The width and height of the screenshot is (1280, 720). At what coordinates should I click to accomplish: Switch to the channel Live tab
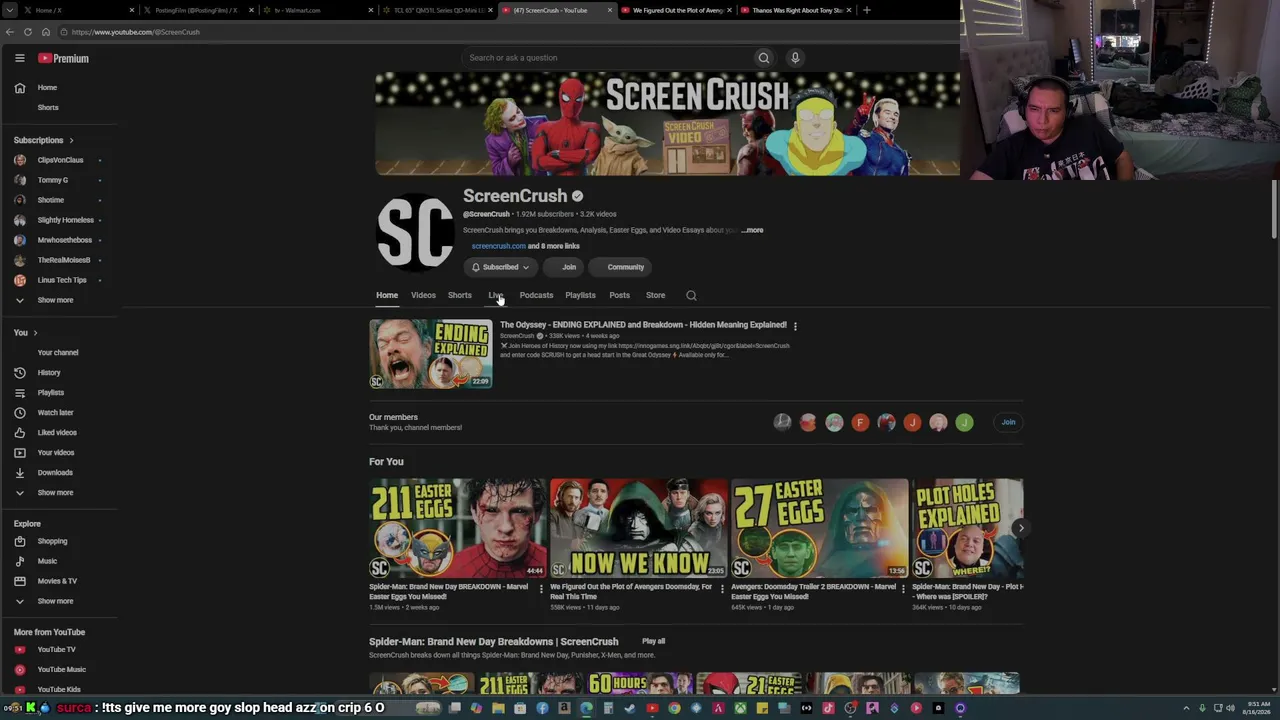point(496,295)
